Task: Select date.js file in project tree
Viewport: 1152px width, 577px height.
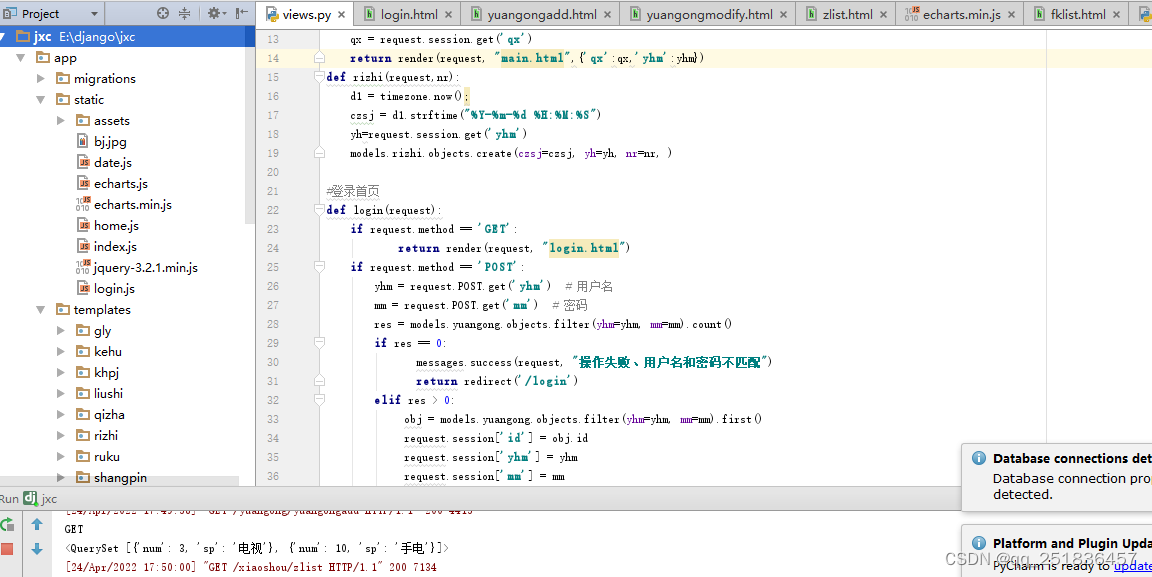Action: point(104,162)
